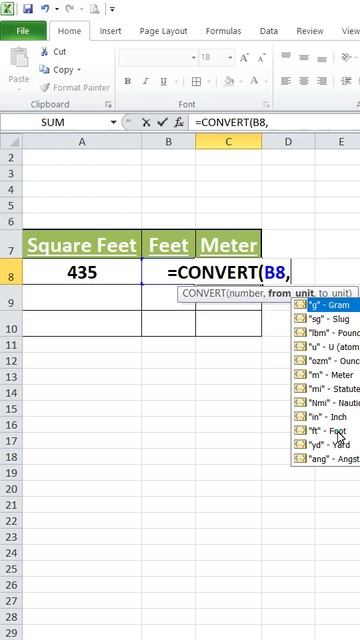Open the font size dropdown arrow
The image size is (360, 640).
pos(231,58)
